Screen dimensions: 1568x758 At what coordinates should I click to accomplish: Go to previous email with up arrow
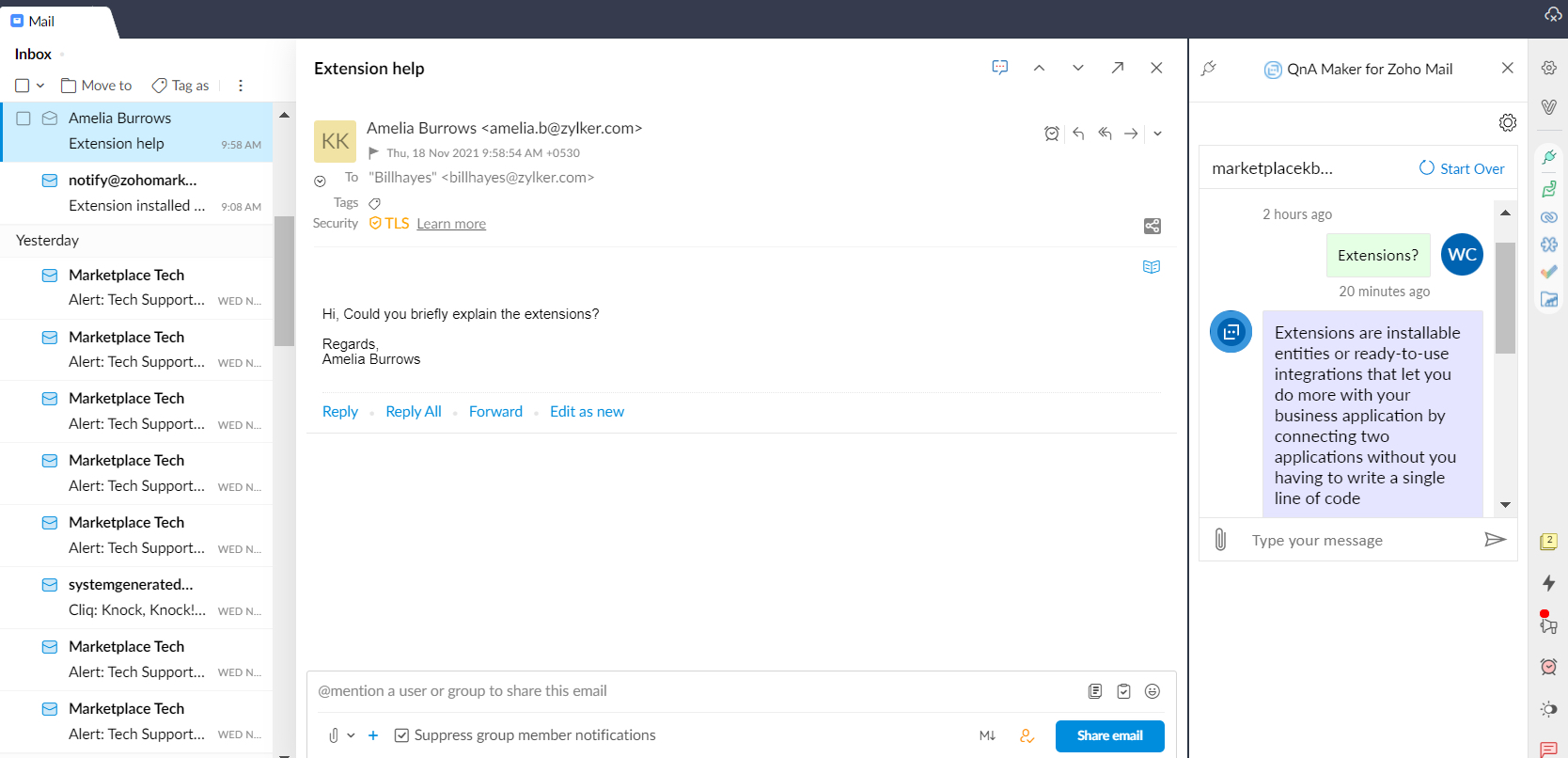click(1039, 68)
